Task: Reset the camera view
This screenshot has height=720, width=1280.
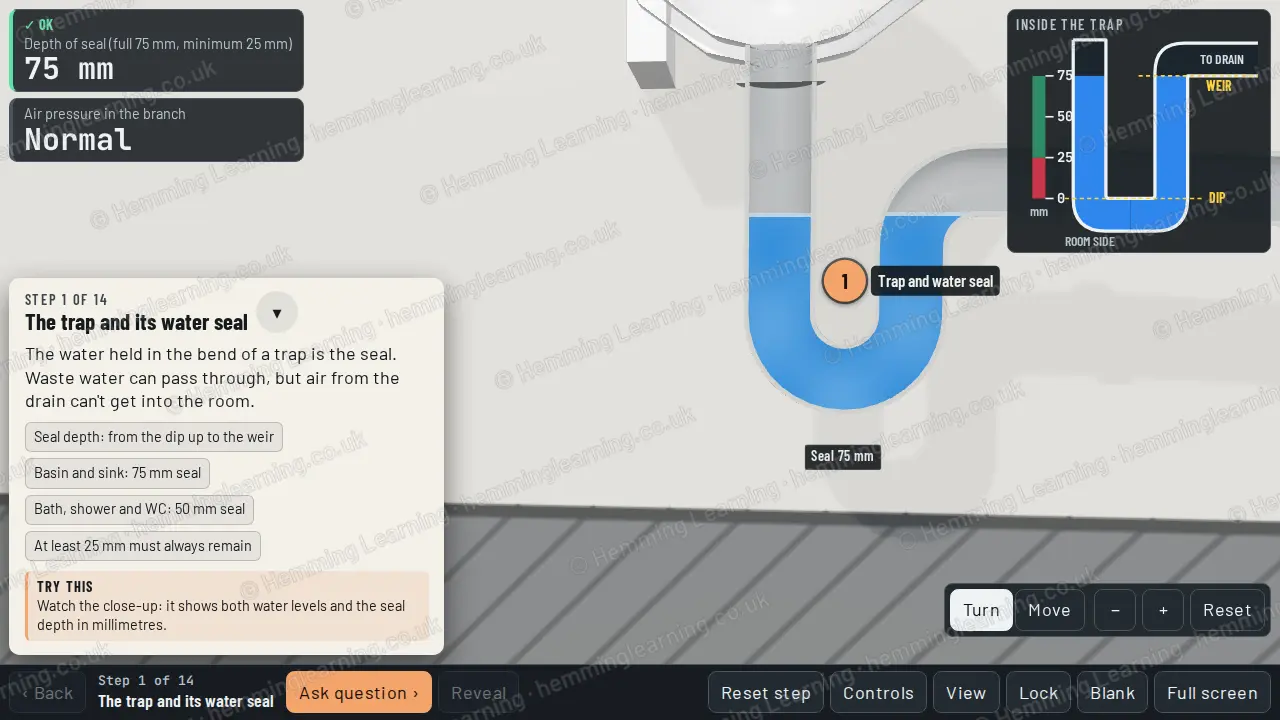Action: pos(1227,610)
